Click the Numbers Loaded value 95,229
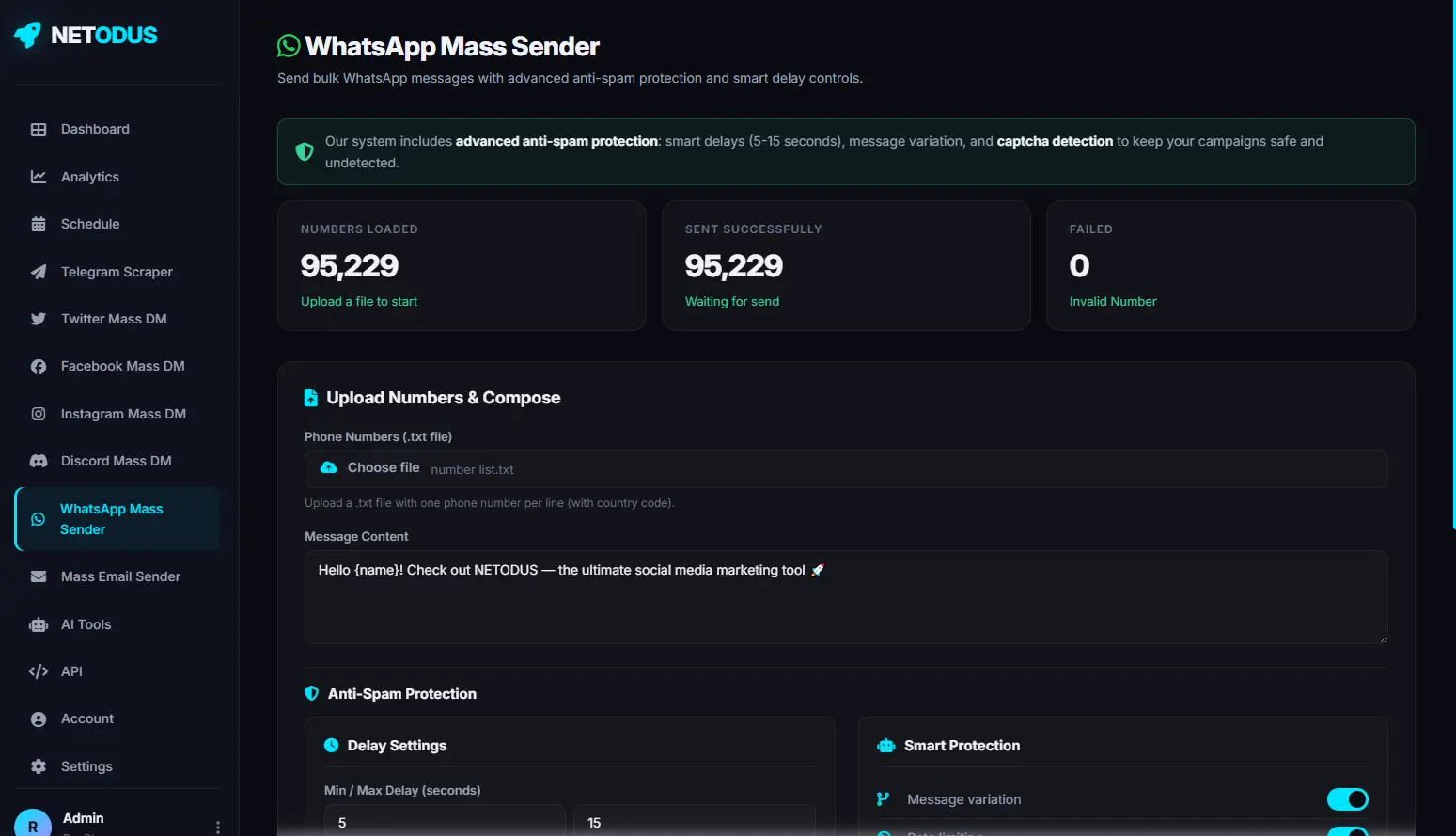Image resolution: width=1456 pixels, height=836 pixels. coord(350,266)
